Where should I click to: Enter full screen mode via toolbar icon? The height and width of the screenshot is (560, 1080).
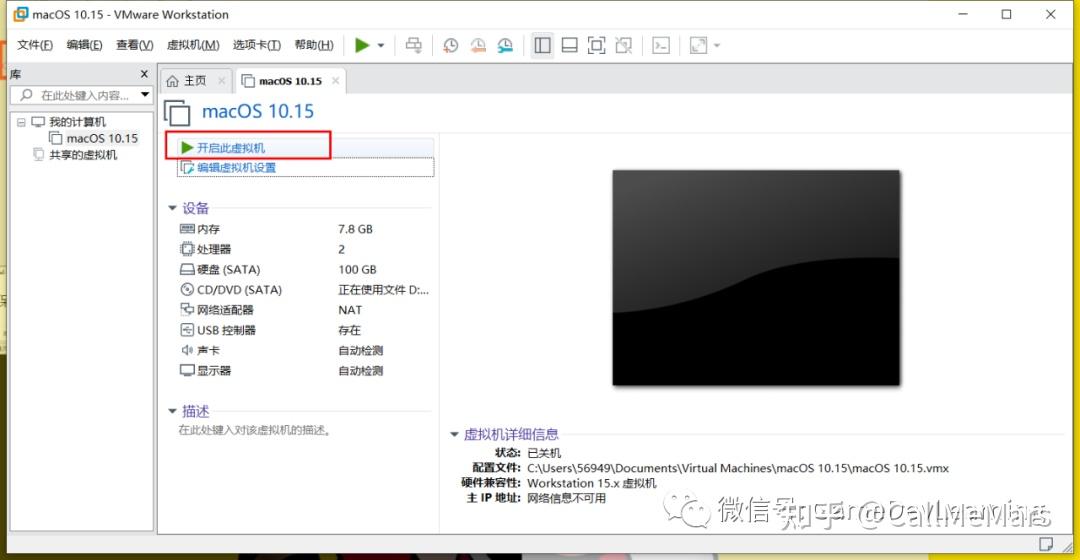pos(596,45)
